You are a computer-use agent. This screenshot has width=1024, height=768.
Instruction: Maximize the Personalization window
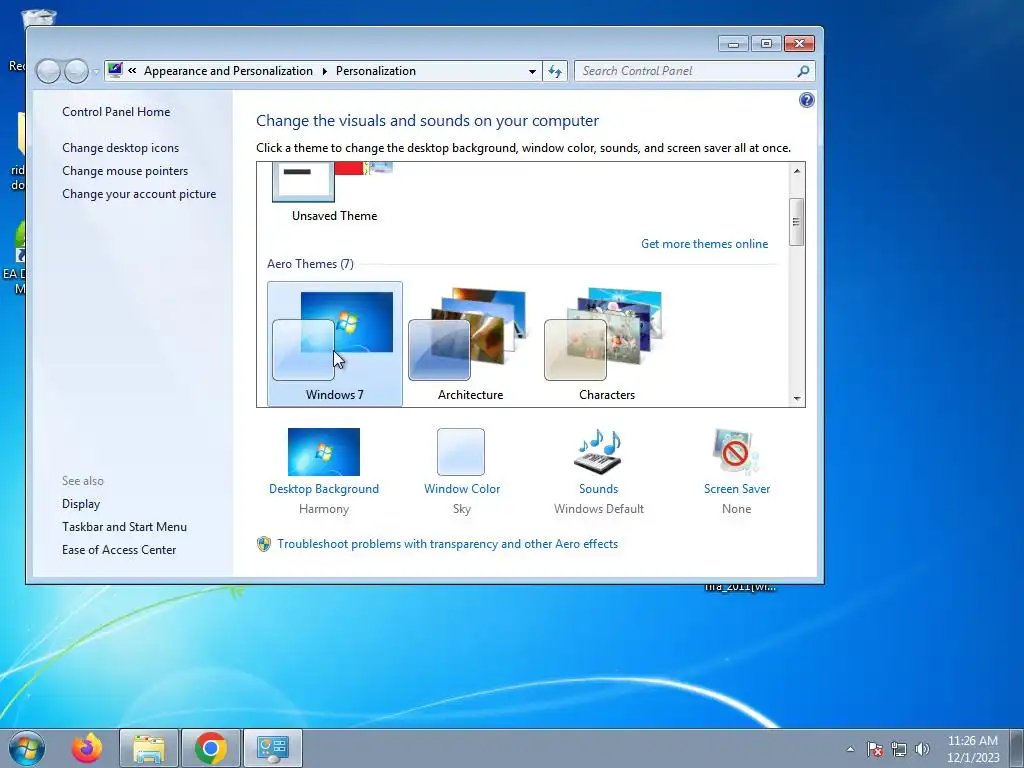[766, 44]
